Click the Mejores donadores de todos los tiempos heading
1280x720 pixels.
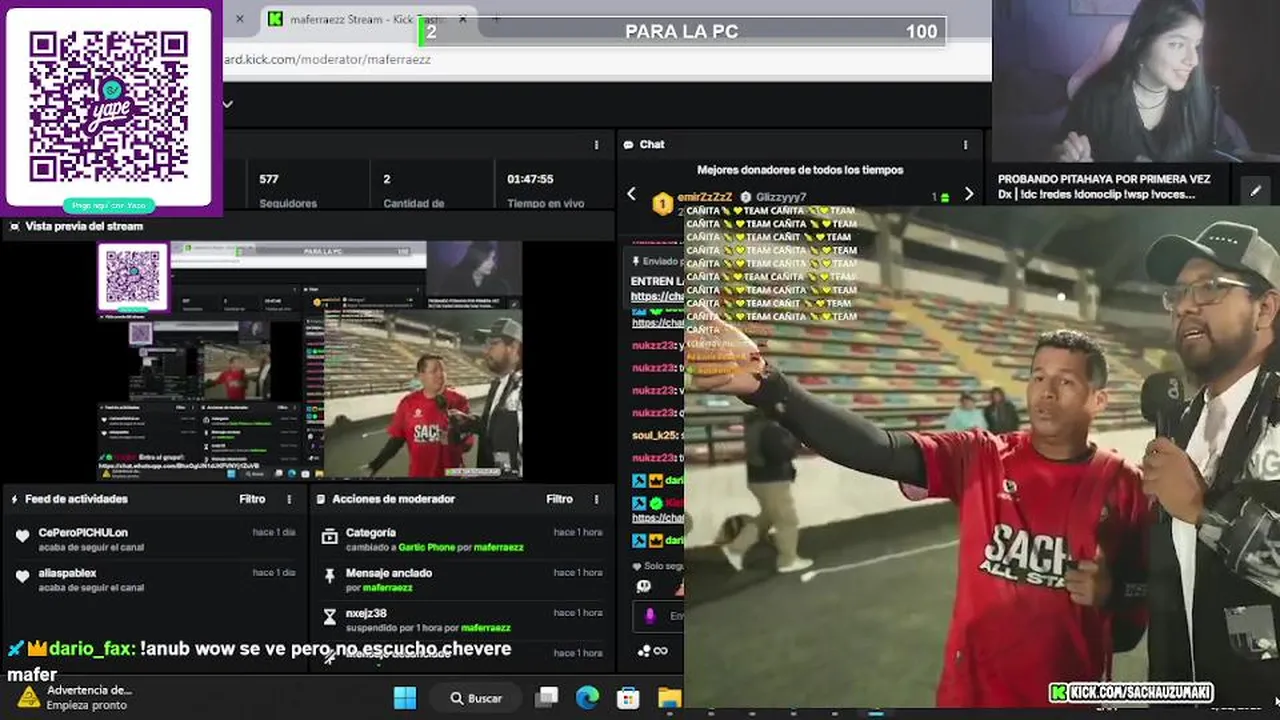point(800,170)
